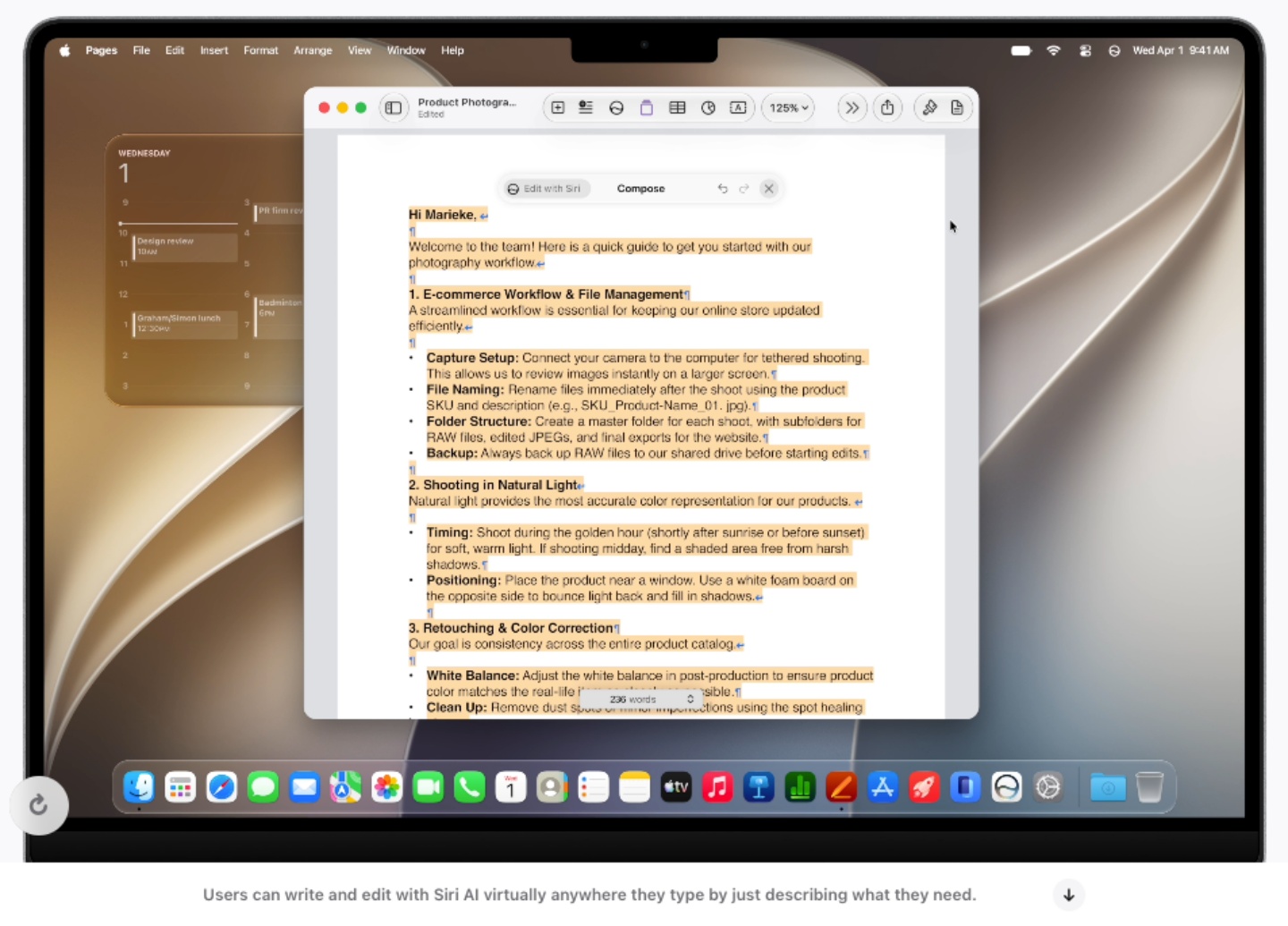This screenshot has width=1288, height=926.
Task: Launch Safari from the Dock
Action: pos(222,787)
